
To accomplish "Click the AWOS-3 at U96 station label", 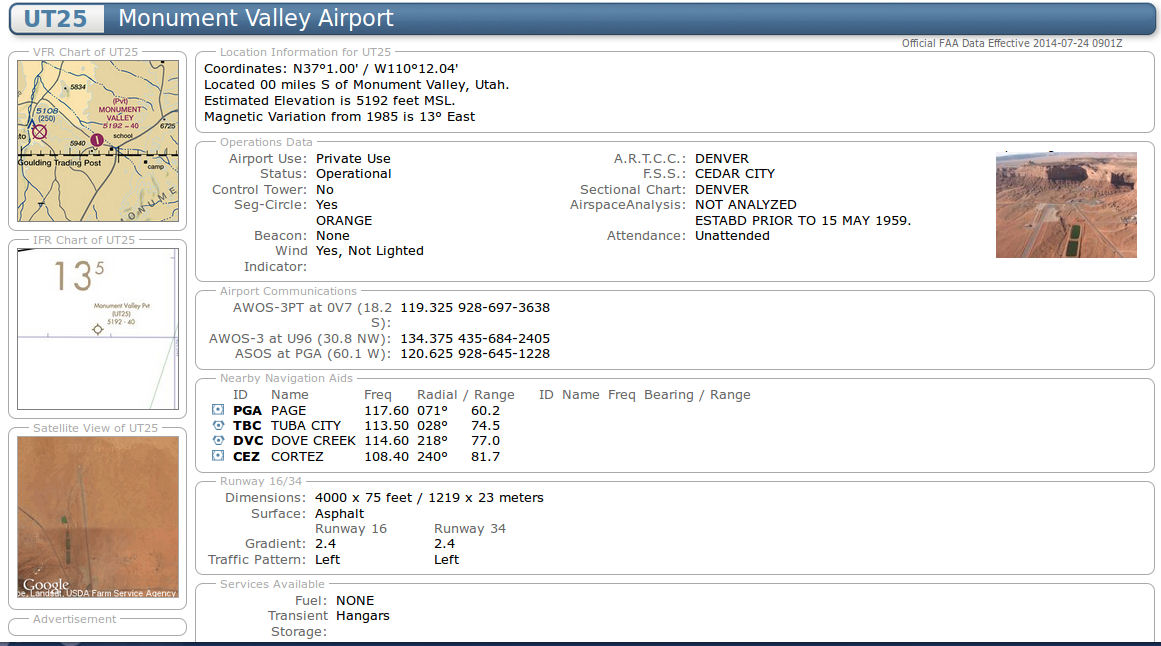I will pyautogui.click(x=299, y=338).
